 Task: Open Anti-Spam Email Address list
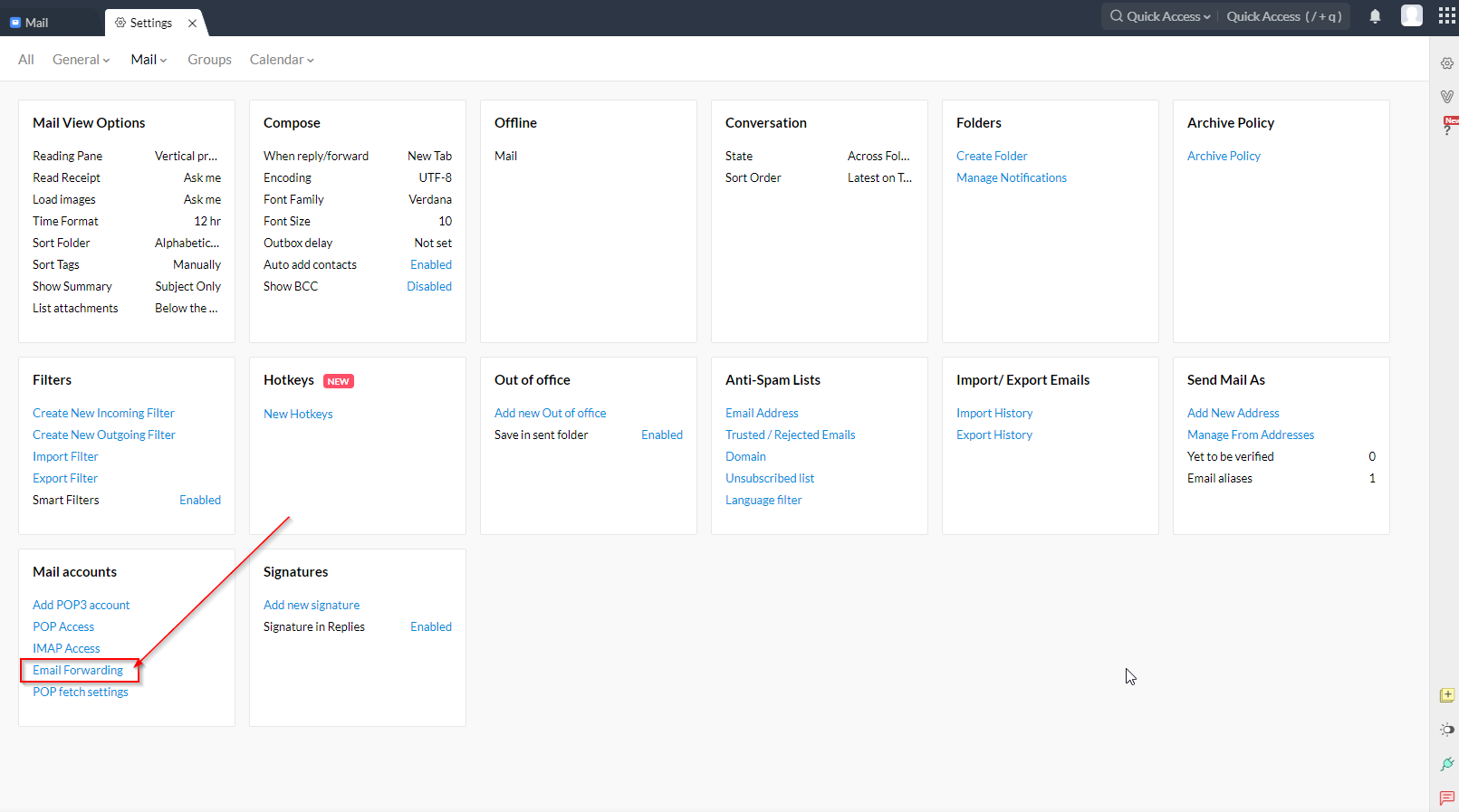762,413
